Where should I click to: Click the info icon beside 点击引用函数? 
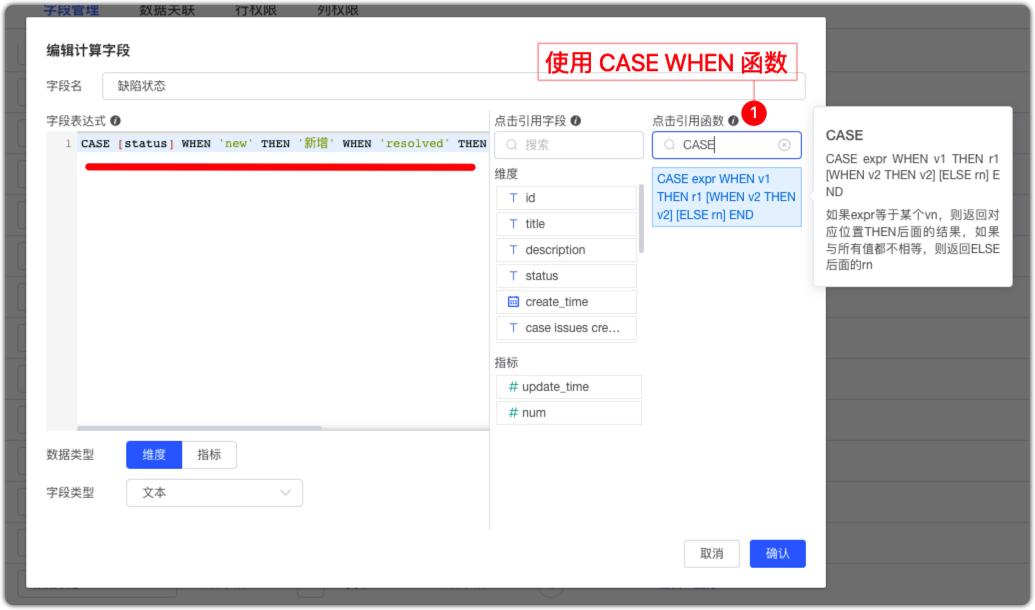pos(735,119)
